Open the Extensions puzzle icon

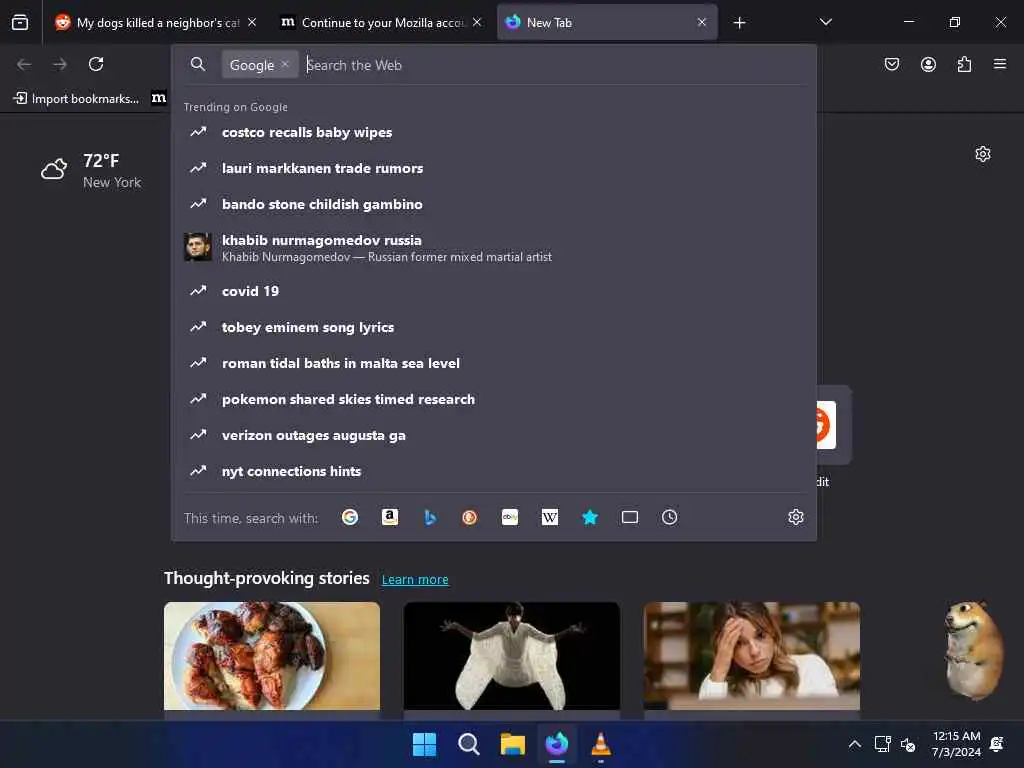coord(964,64)
